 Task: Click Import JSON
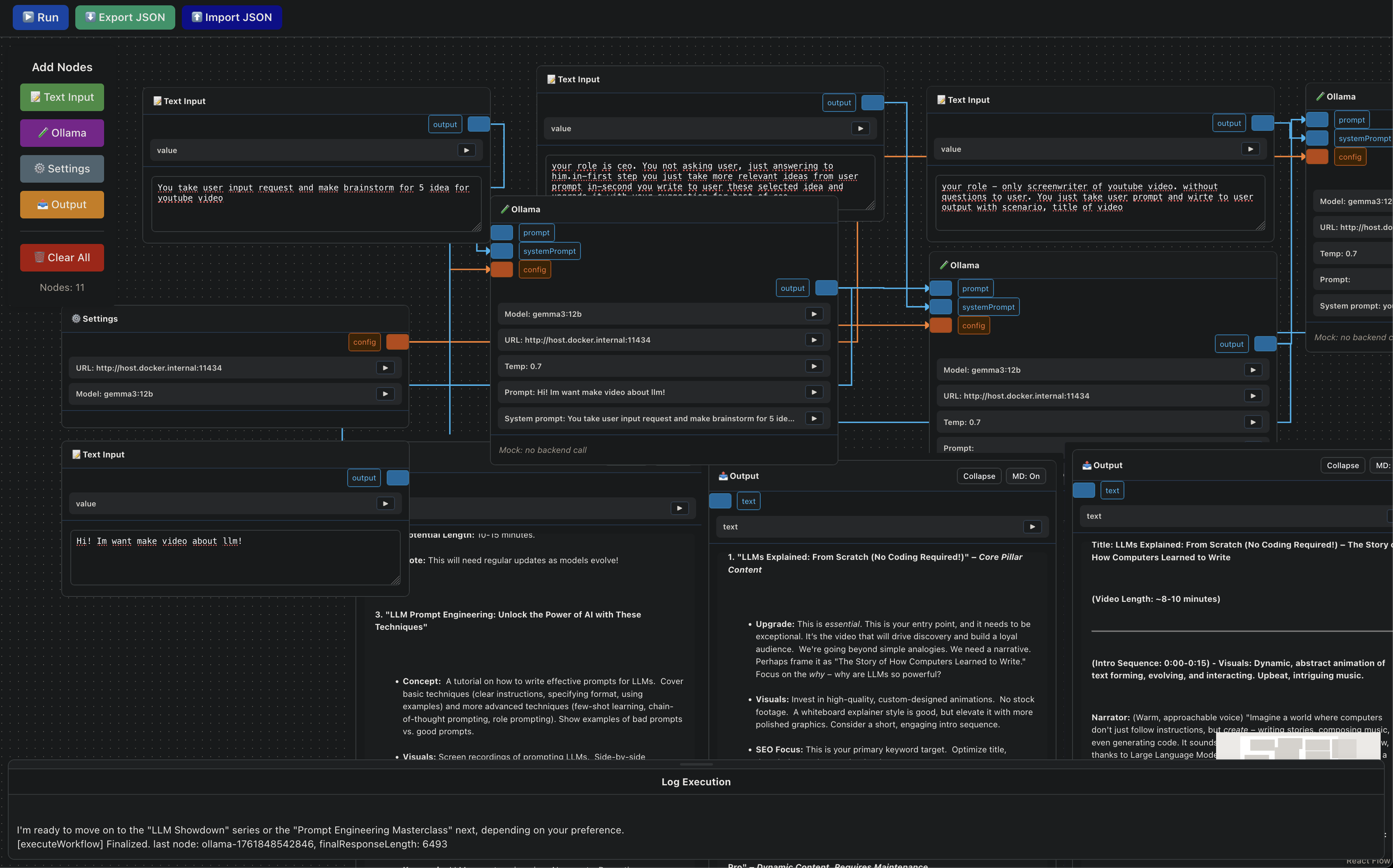232,17
